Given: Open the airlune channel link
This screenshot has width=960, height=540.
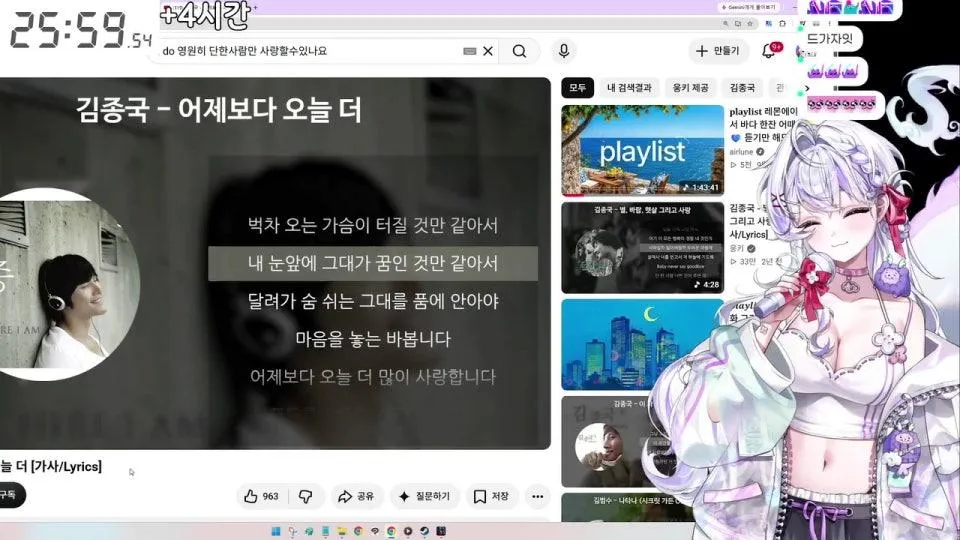Looking at the screenshot, I should pos(741,152).
